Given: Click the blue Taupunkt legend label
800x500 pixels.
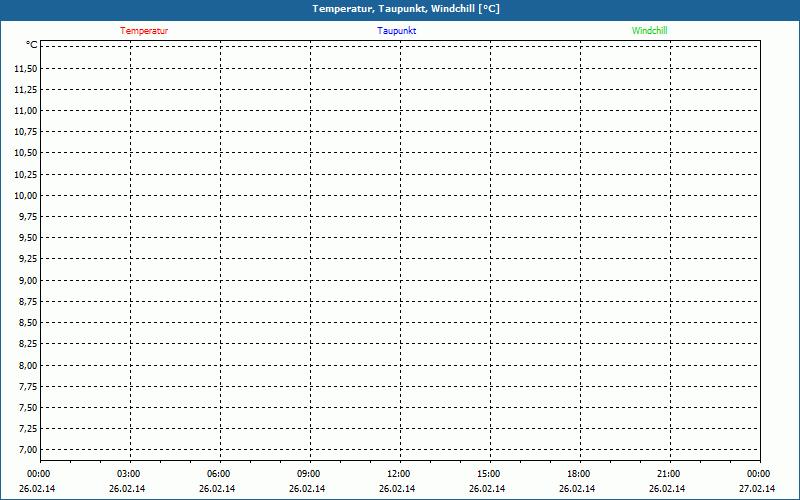Looking at the screenshot, I should (397, 31).
